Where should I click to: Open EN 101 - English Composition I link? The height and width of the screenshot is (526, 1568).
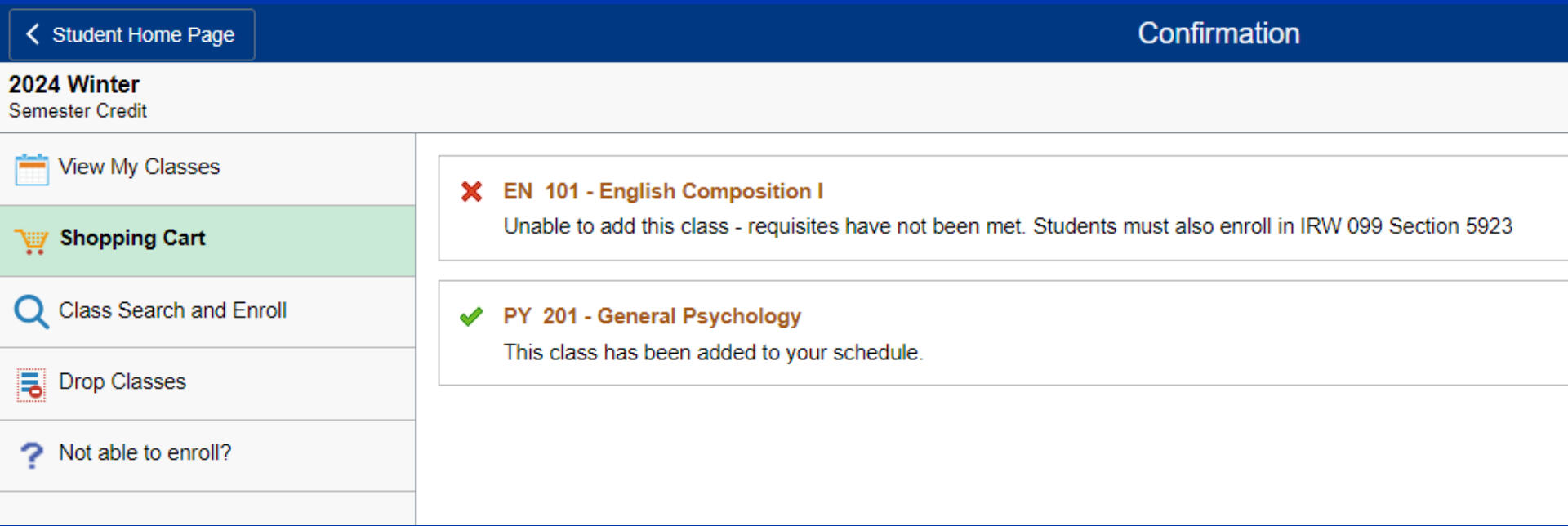point(662,191)
